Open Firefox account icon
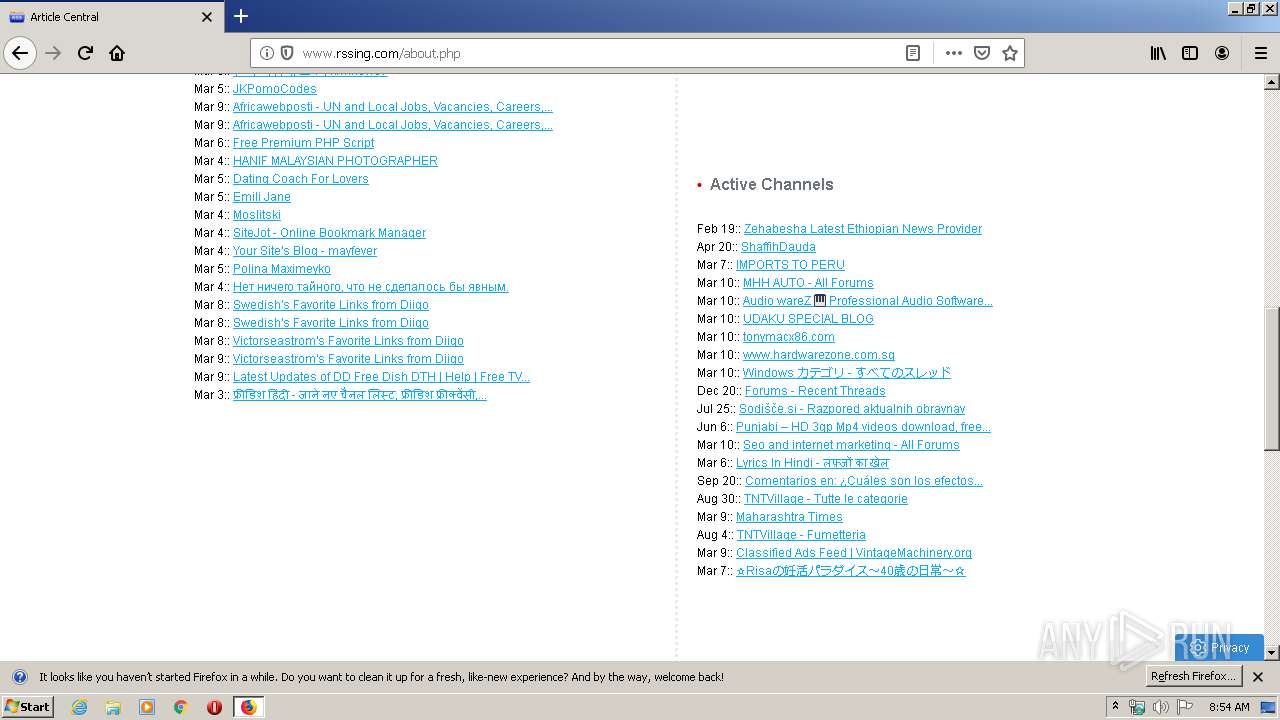 1222,53
